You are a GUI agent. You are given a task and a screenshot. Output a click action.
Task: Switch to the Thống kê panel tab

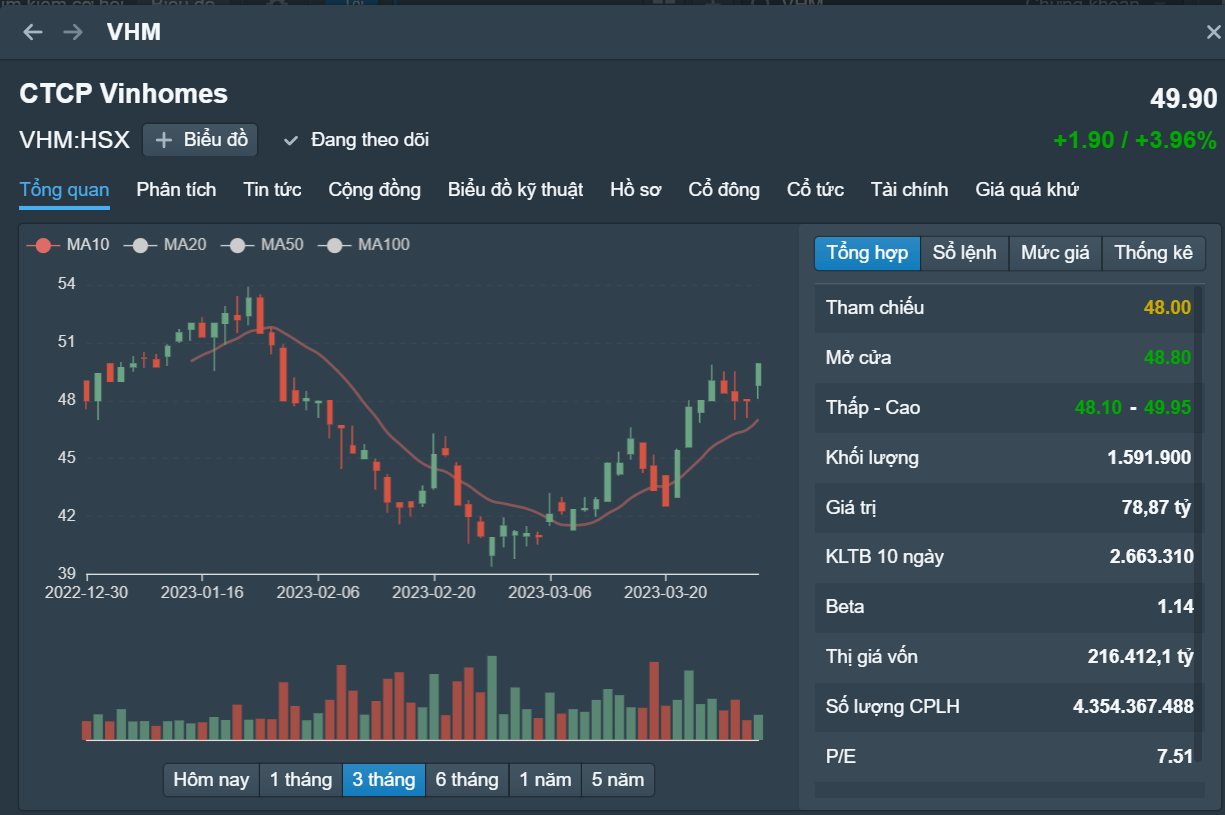pyautogui.click(x=1153, y=253)
